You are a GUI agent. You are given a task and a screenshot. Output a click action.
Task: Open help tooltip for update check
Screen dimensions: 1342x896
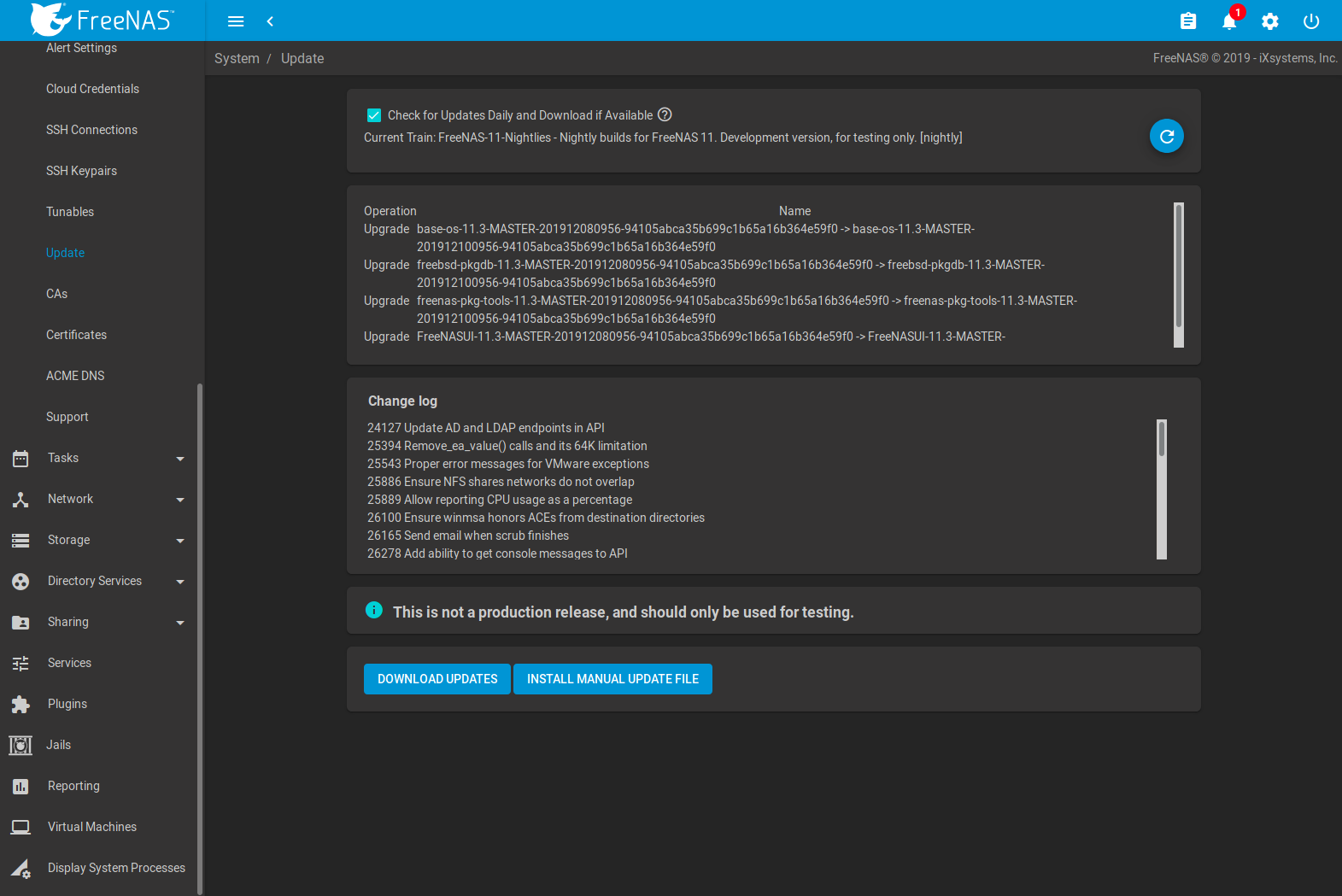click(665, 114)
